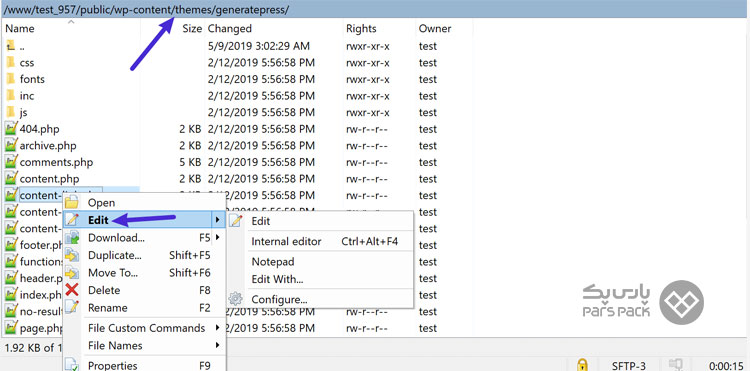Choose Properties from the context menu
Image resolution: width=750 pixels, height=371 pixels.
(x=112, y=365)
